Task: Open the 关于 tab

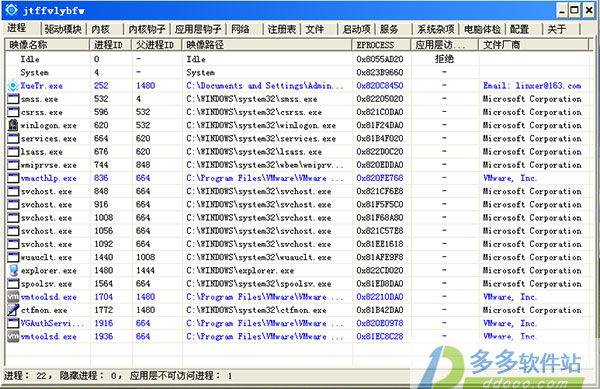Action: [556, 29]
